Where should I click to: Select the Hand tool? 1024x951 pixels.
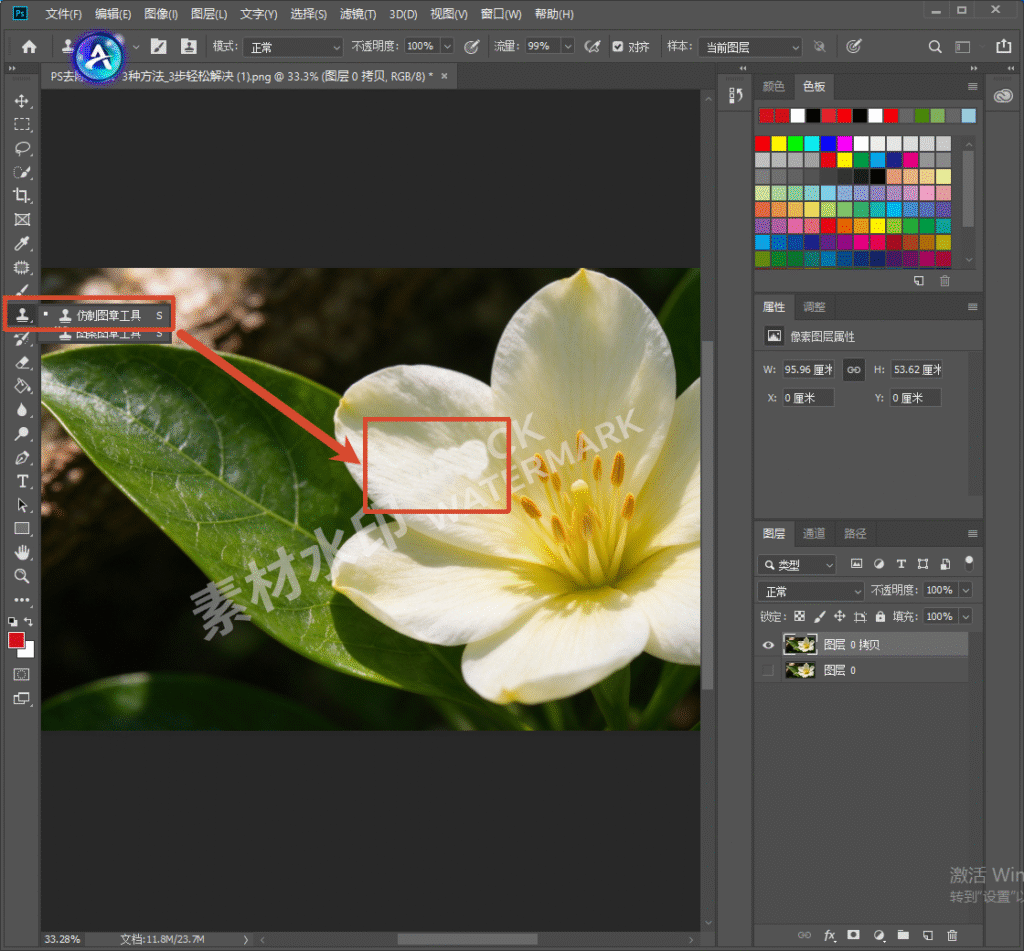click(x=22, y=553)
